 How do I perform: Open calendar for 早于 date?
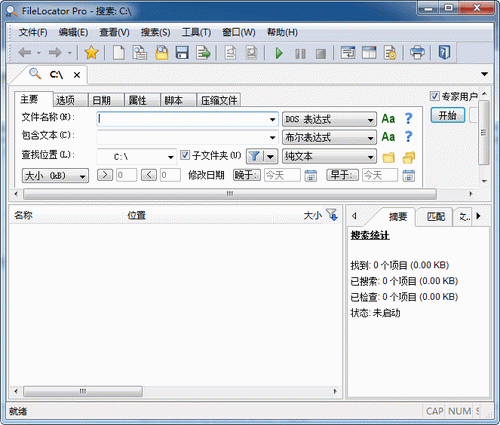pos(409,175)
